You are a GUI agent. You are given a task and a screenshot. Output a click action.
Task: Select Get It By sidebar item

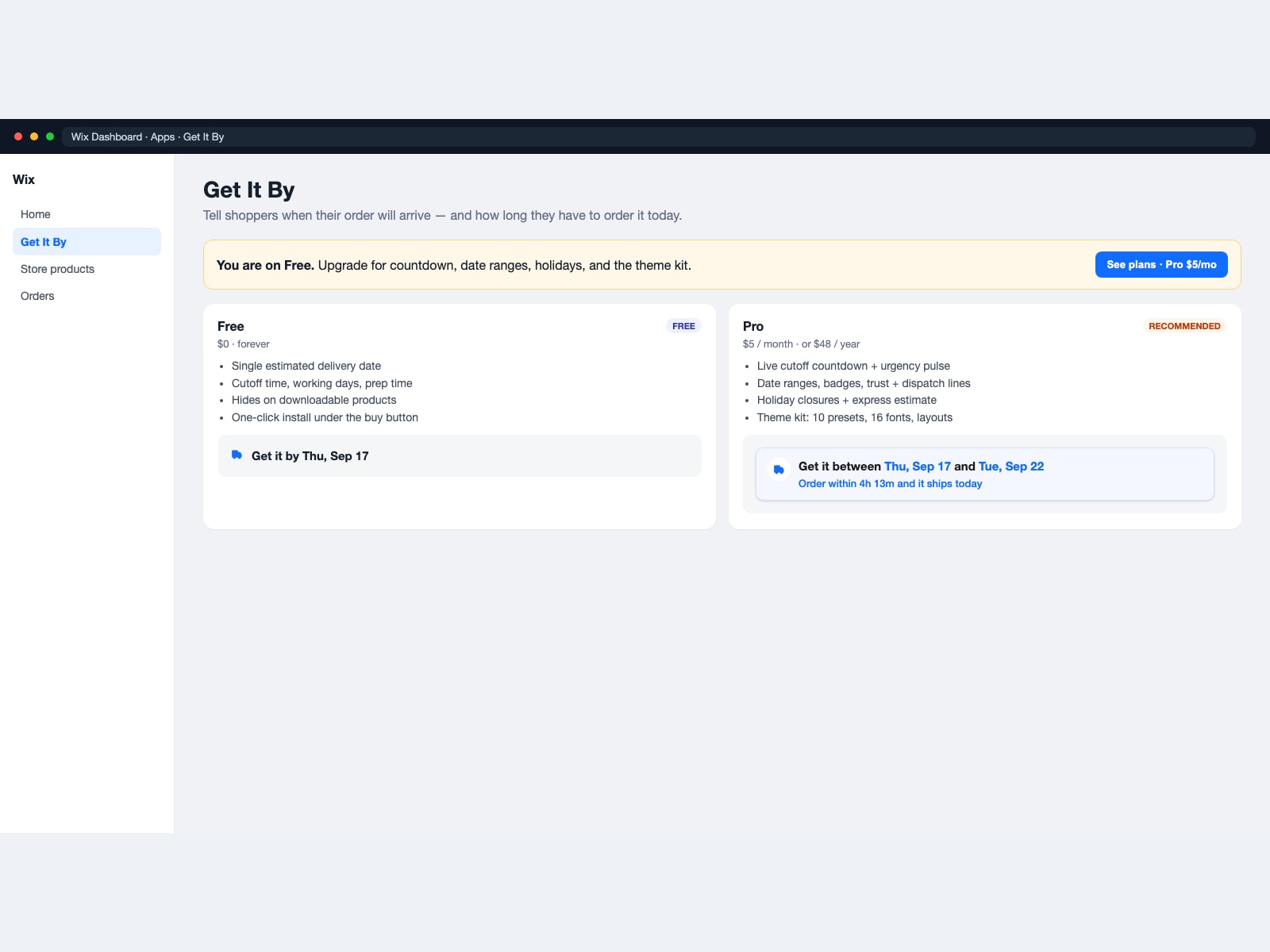87,242
